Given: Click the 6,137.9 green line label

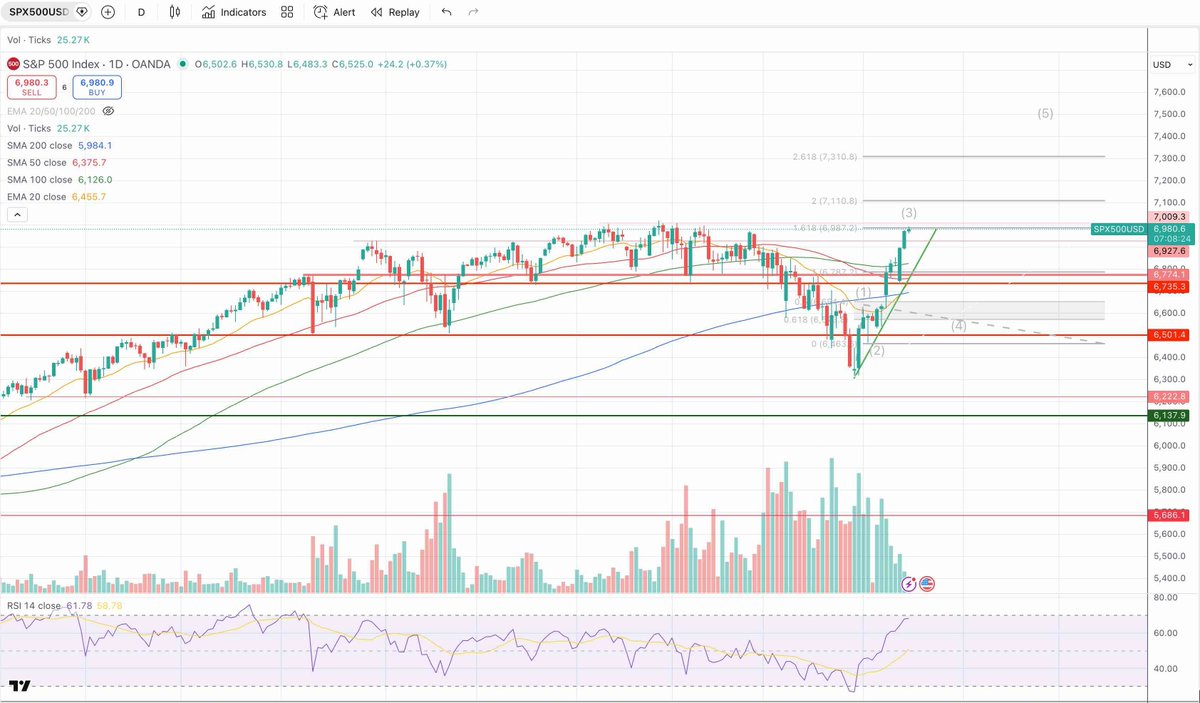Looking at the screenshot, I should 1168,415.
